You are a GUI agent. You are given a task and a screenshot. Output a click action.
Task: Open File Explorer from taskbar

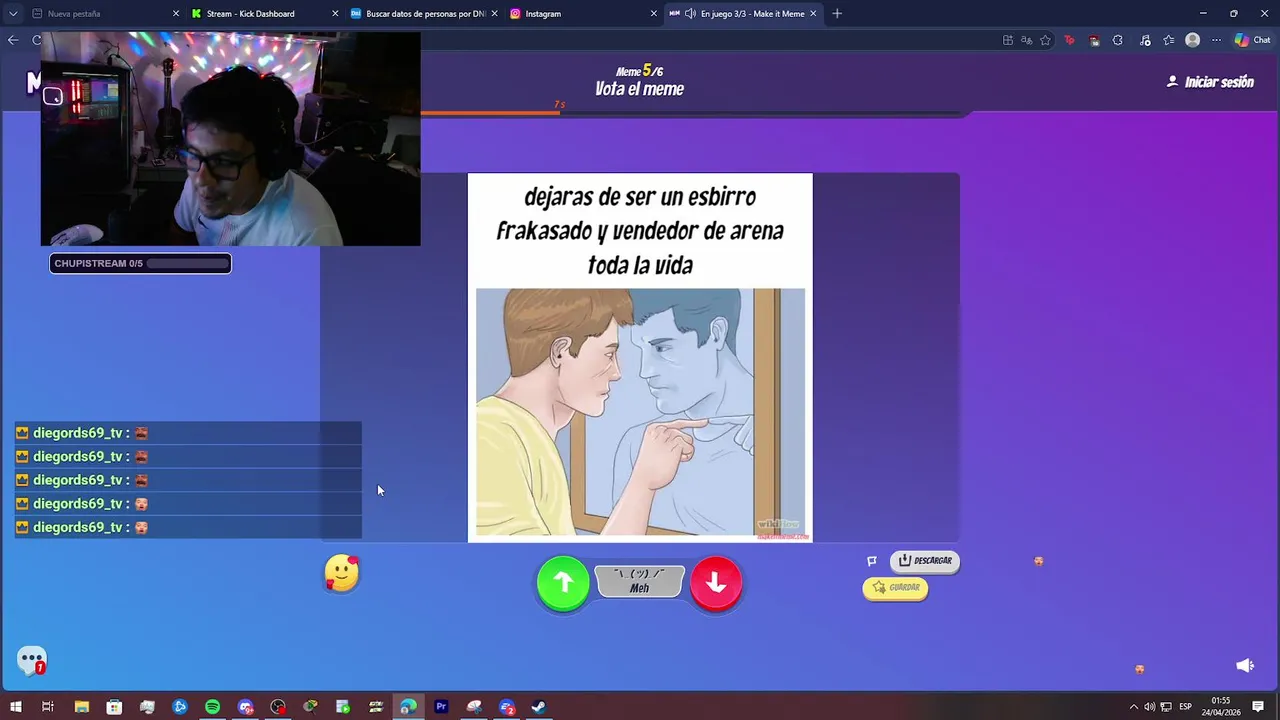(82, 707)
